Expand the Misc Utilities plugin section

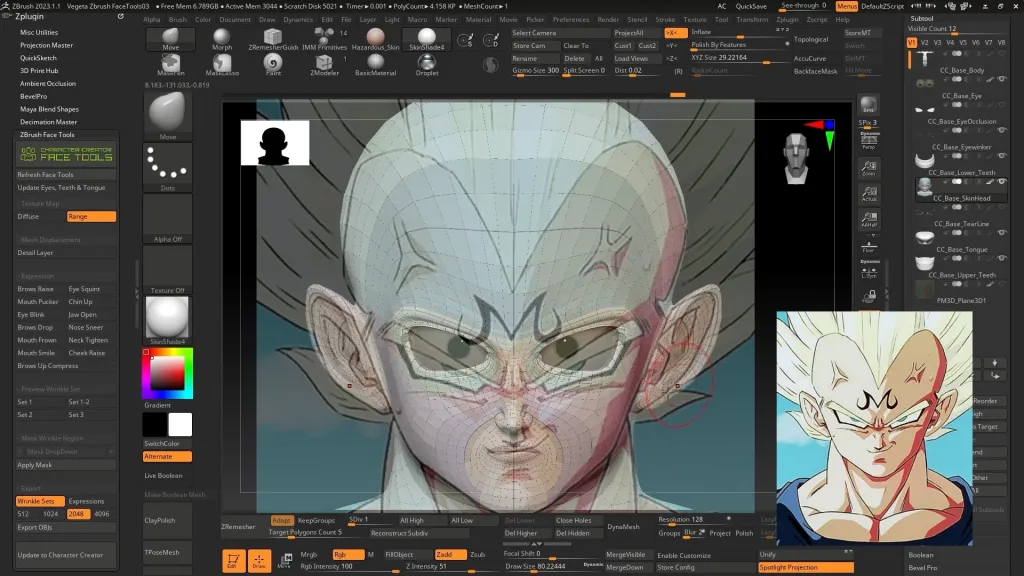point(39,32)
